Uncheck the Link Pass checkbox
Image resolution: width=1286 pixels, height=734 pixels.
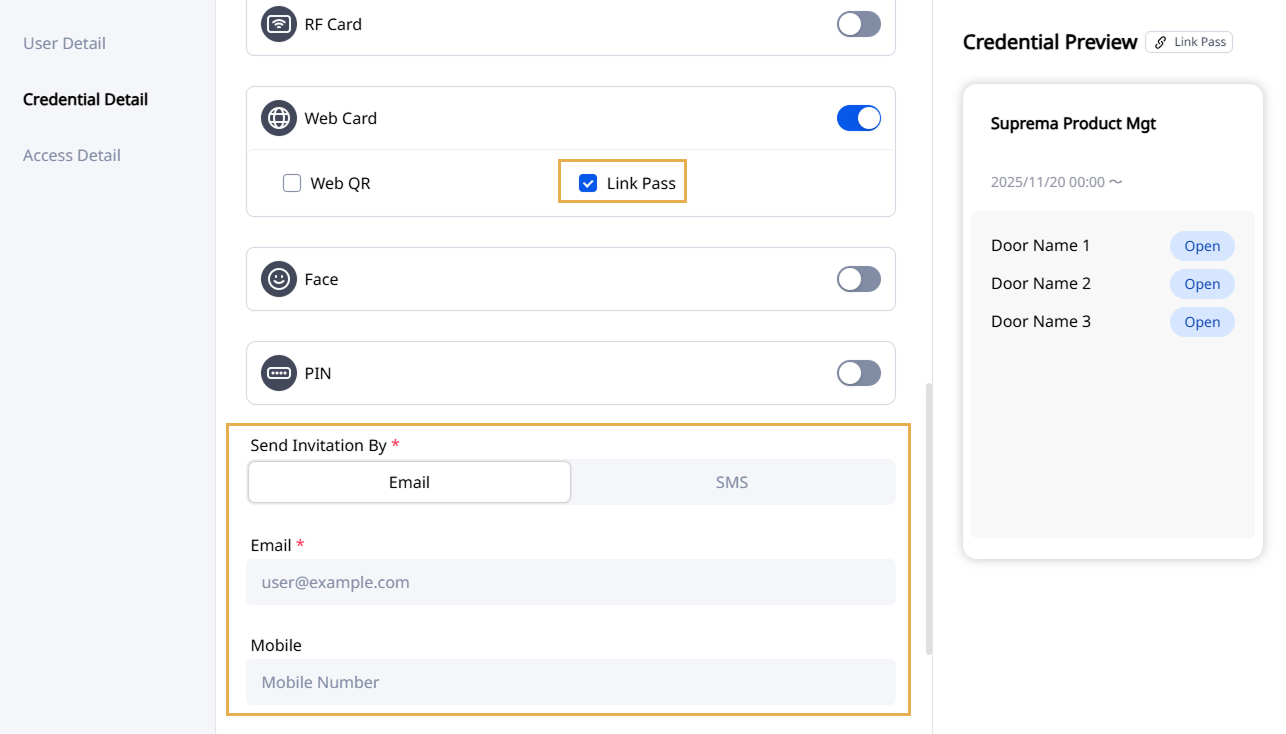[588, 183]
